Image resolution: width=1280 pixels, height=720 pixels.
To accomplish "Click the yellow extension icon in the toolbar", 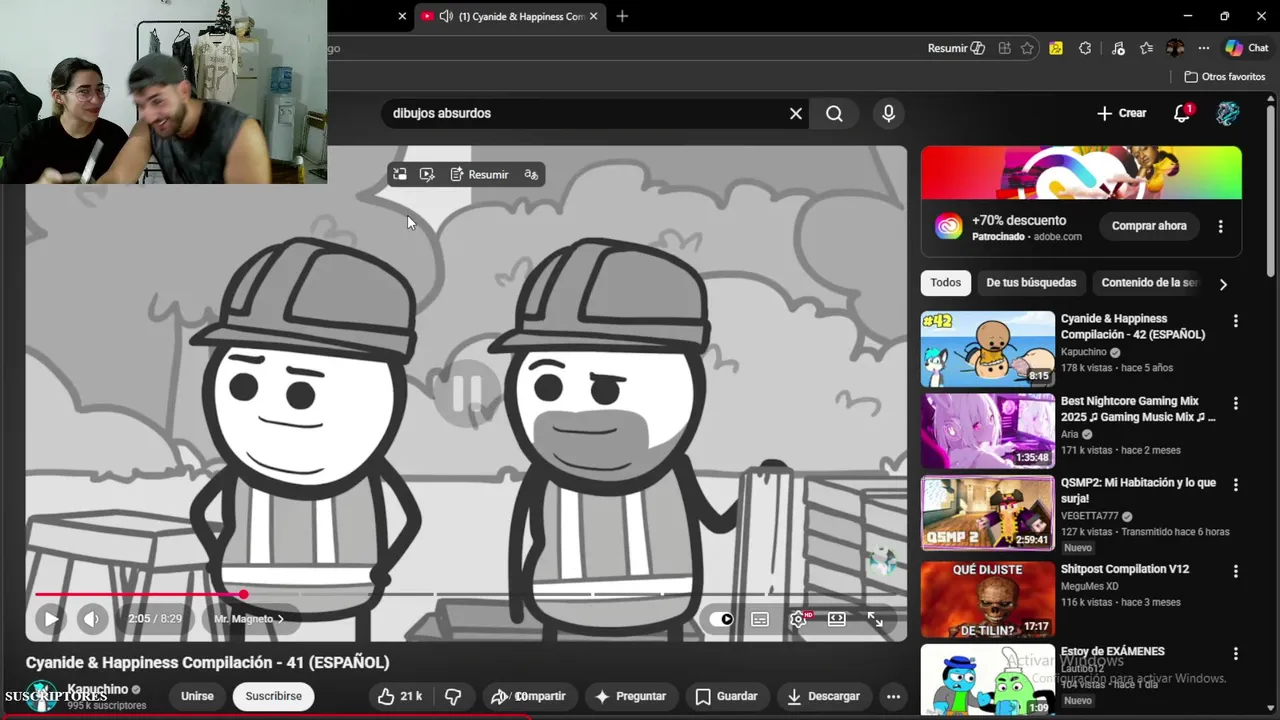I will click(1056, 48).
